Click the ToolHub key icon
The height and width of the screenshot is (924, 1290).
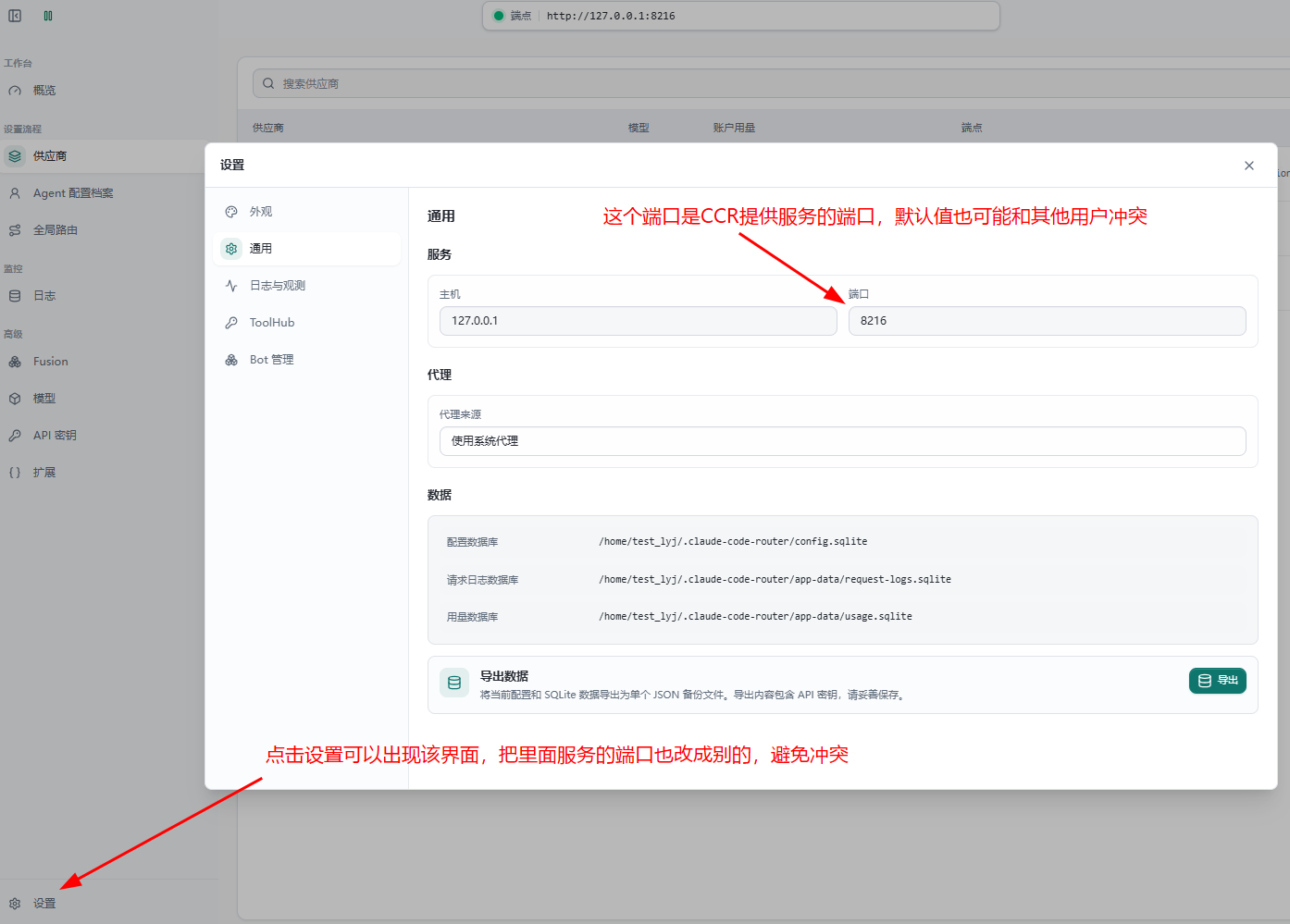[x=231, y=323]
